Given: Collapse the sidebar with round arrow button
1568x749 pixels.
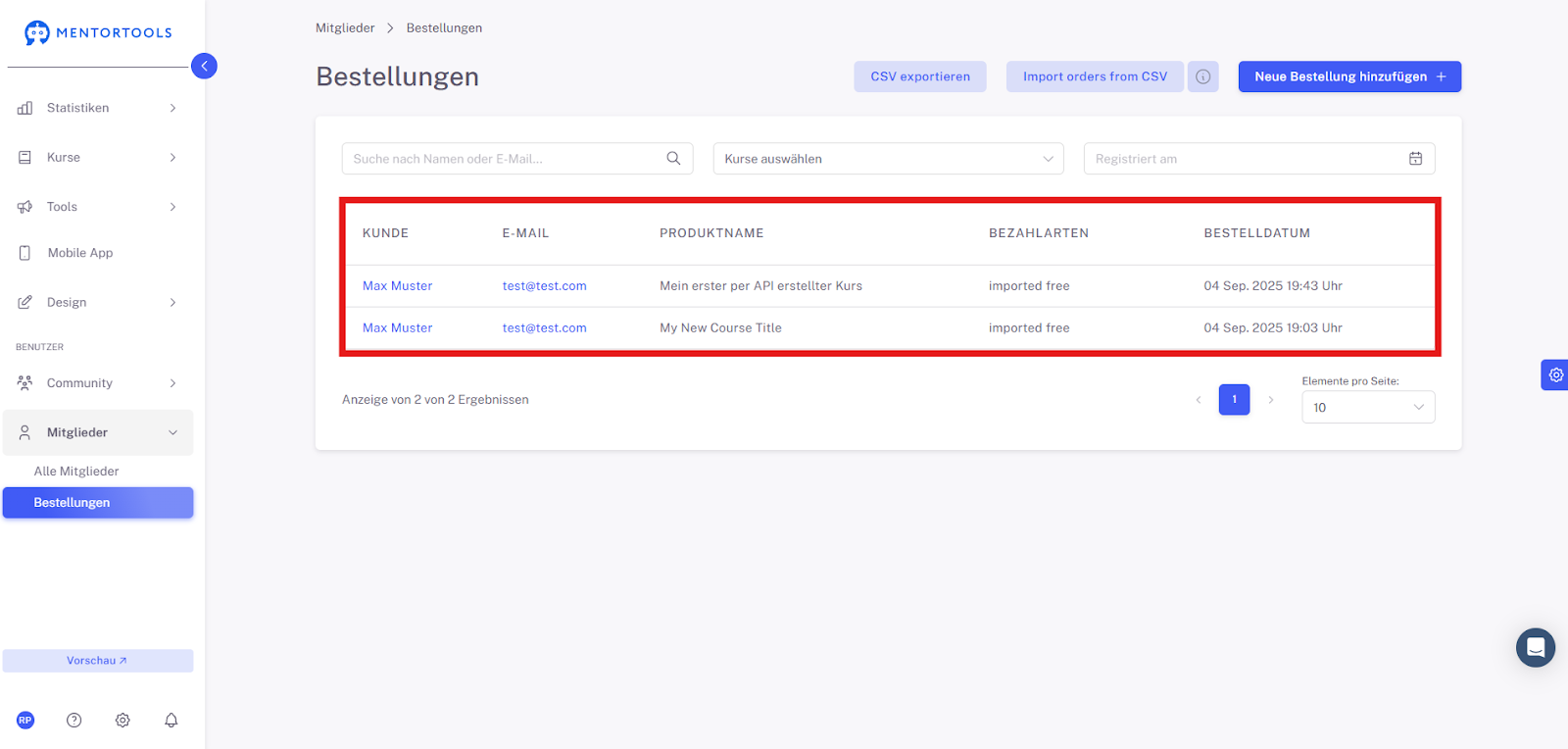Looking at the screenshot, I should click(x=204, y=66).
